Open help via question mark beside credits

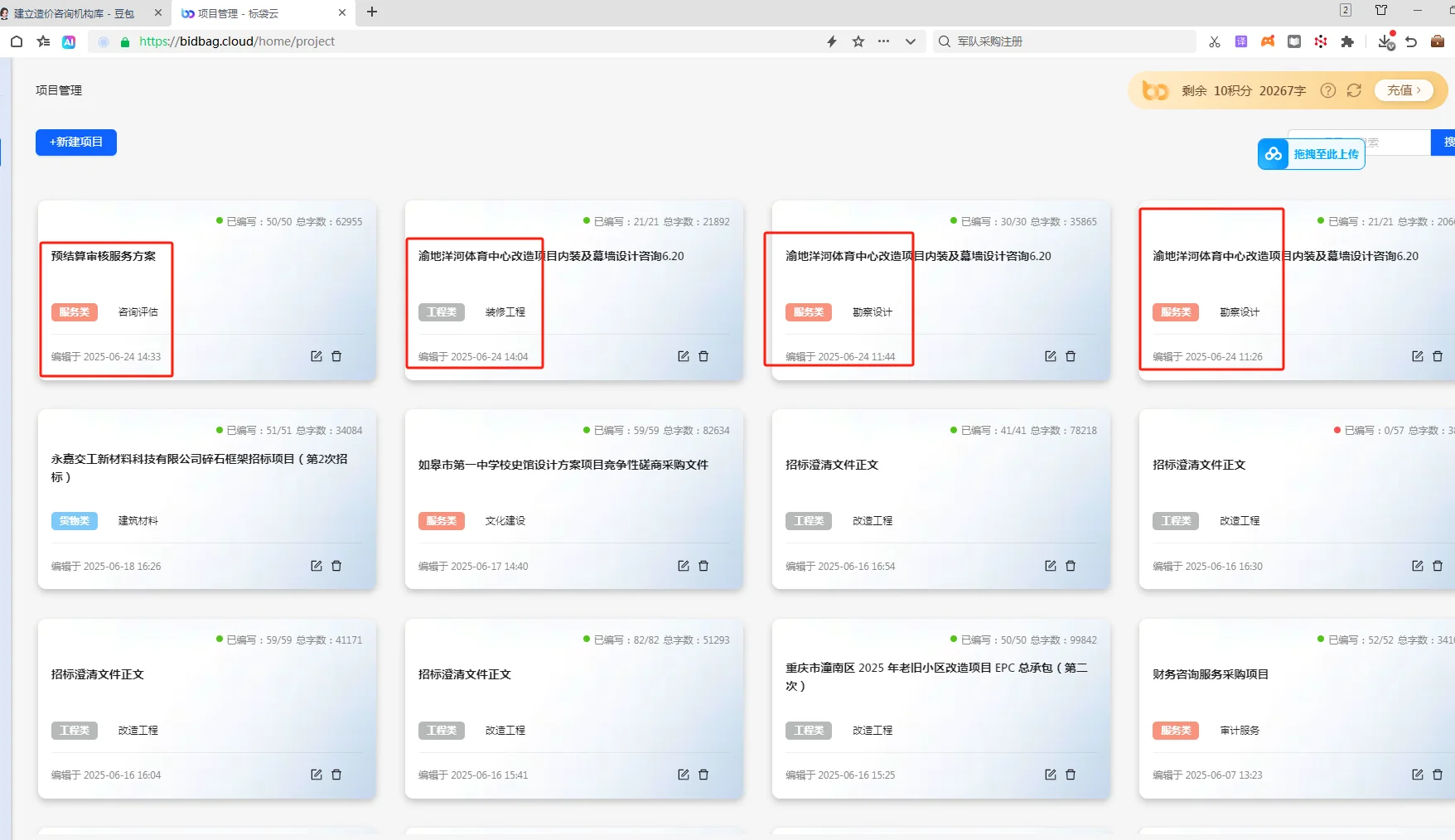(1327, 90)
